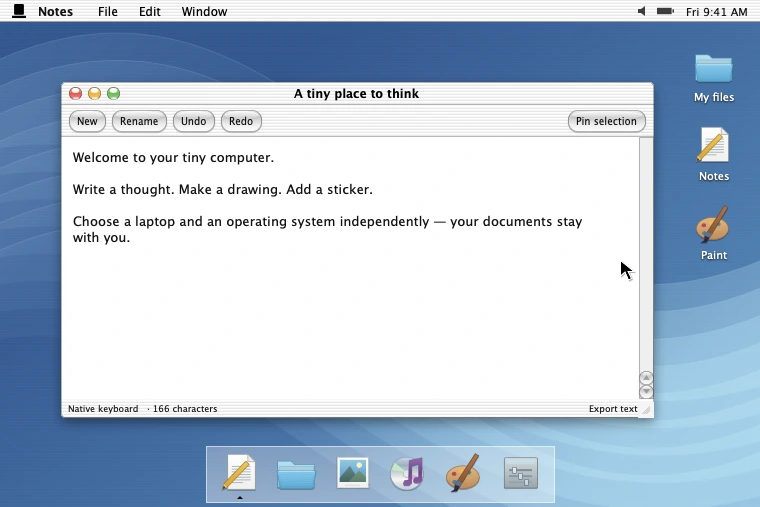Click the Redo button
The width and height of the screenshot is (760, 507).
coord(241,121)
